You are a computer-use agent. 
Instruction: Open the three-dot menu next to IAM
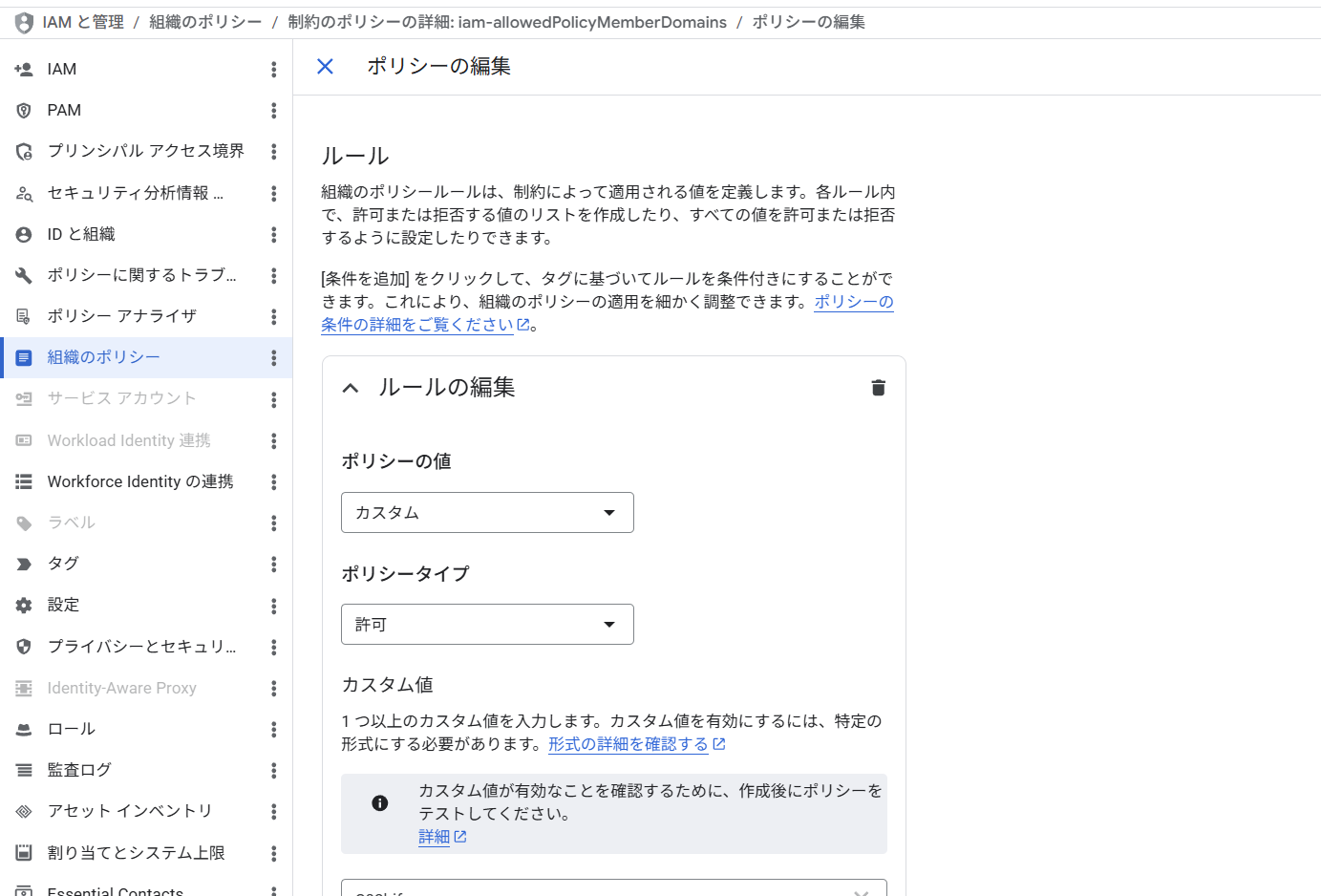[273, 69]
